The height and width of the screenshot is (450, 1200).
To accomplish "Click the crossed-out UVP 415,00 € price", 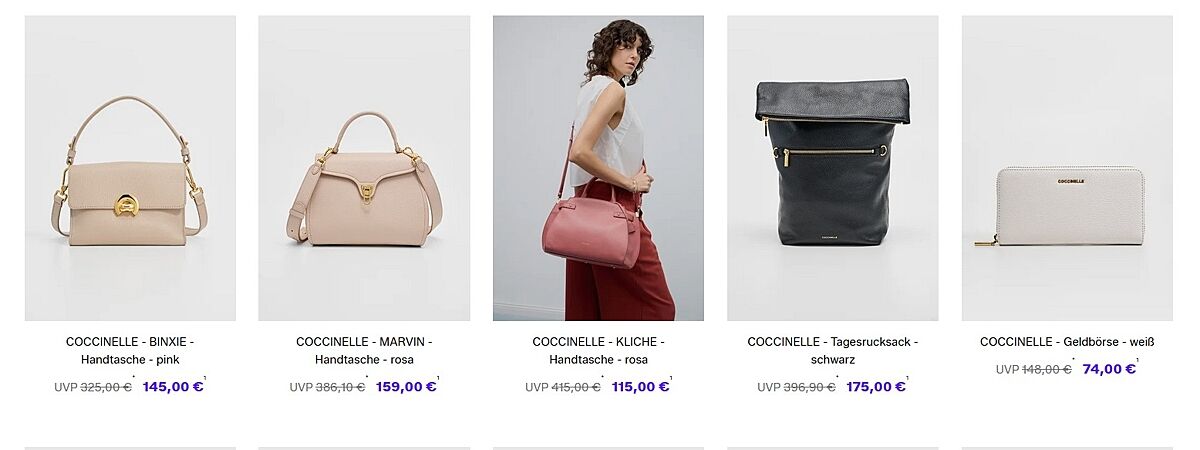I will click(x=563, y=387).
